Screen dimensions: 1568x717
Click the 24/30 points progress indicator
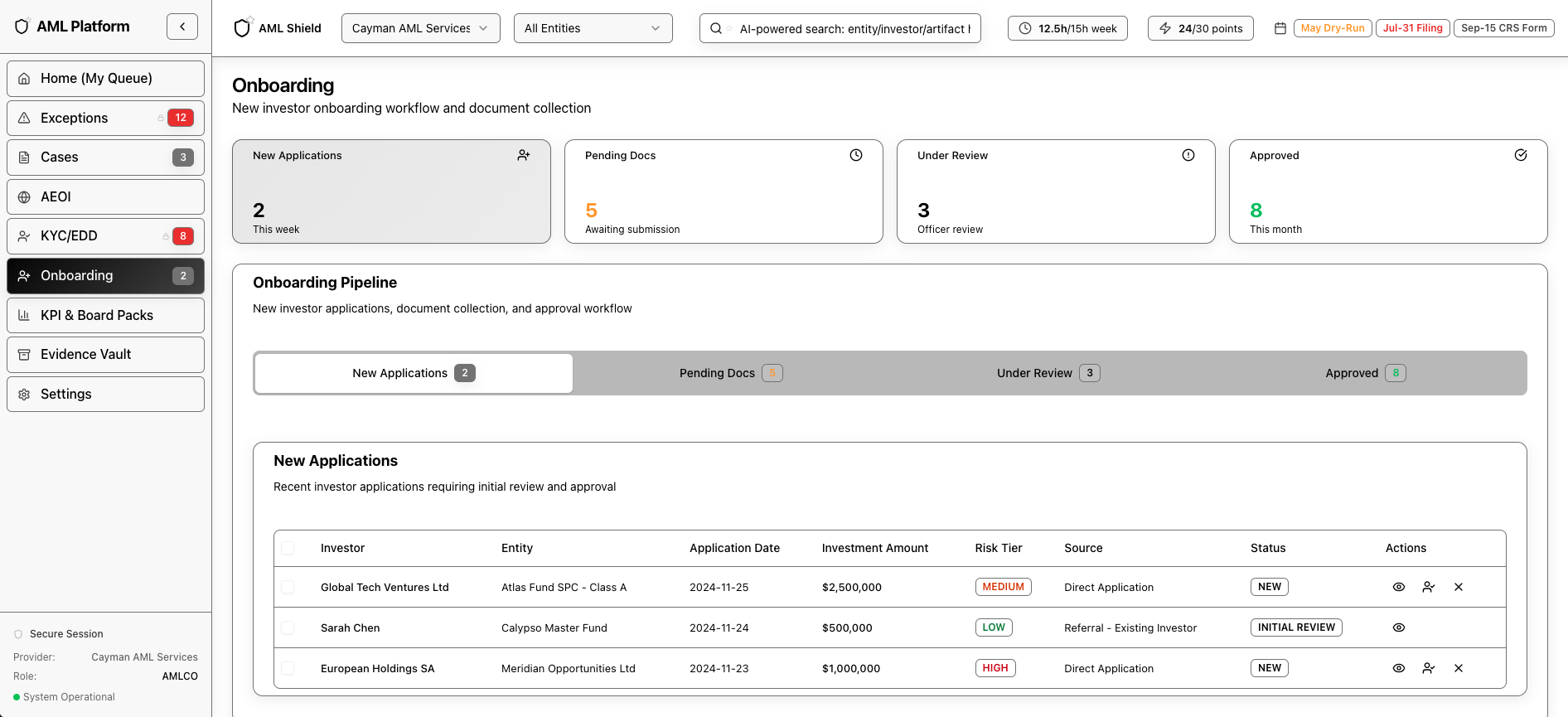pyautogui.click(x=1200, y=28)
